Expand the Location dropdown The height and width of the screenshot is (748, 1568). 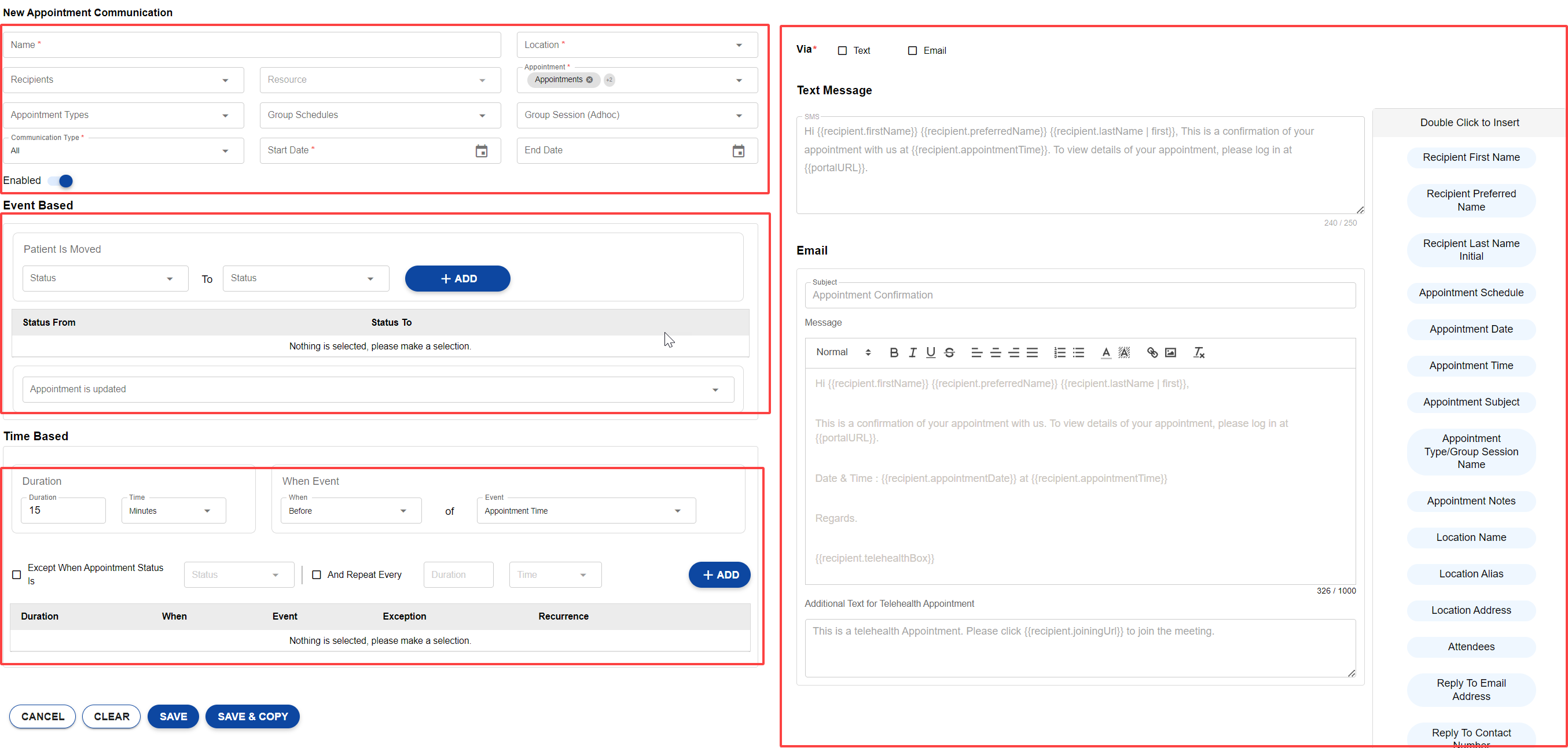[x=739, y=45]
